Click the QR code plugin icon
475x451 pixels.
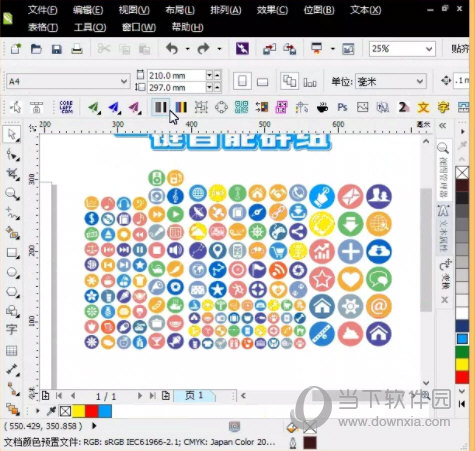[x=241, y=107]
